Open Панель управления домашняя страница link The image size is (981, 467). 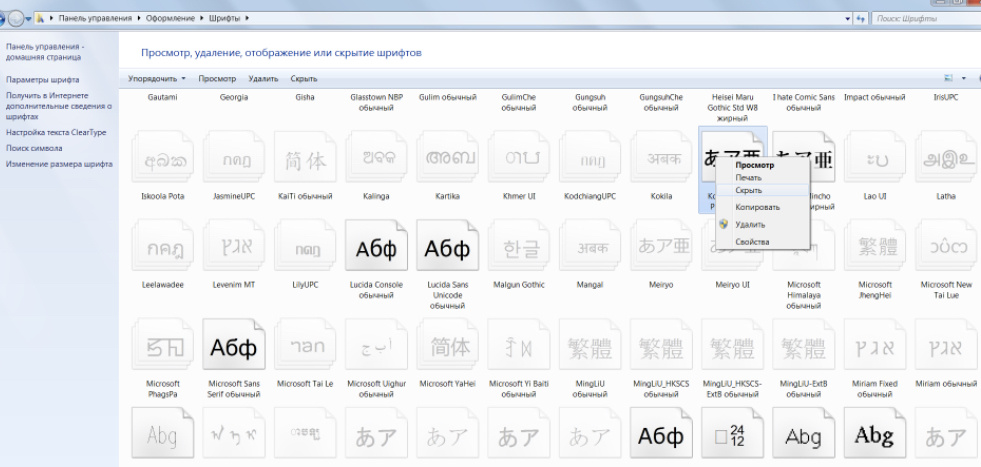click(x=43, y=52)
